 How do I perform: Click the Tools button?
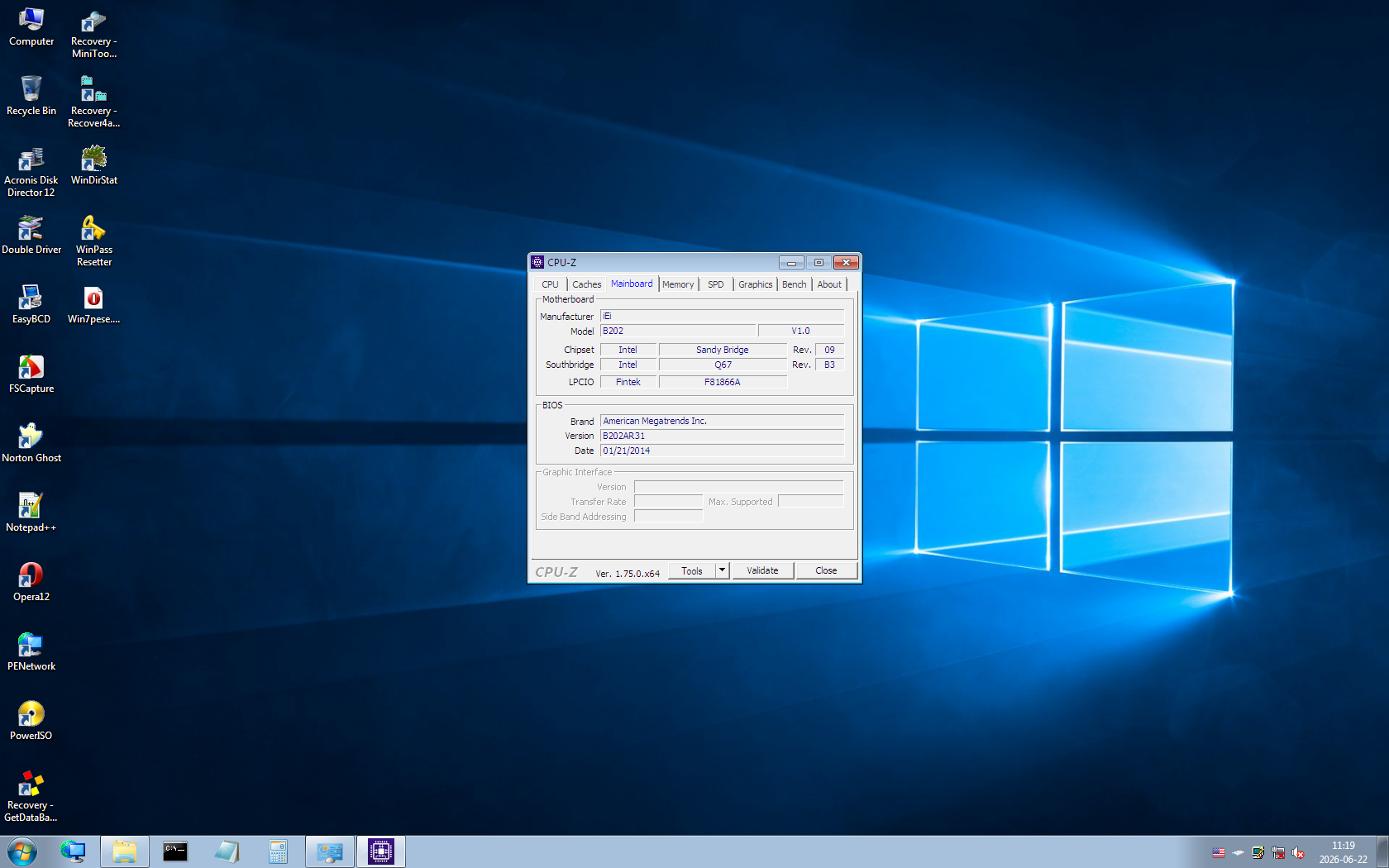coord(692,570)
